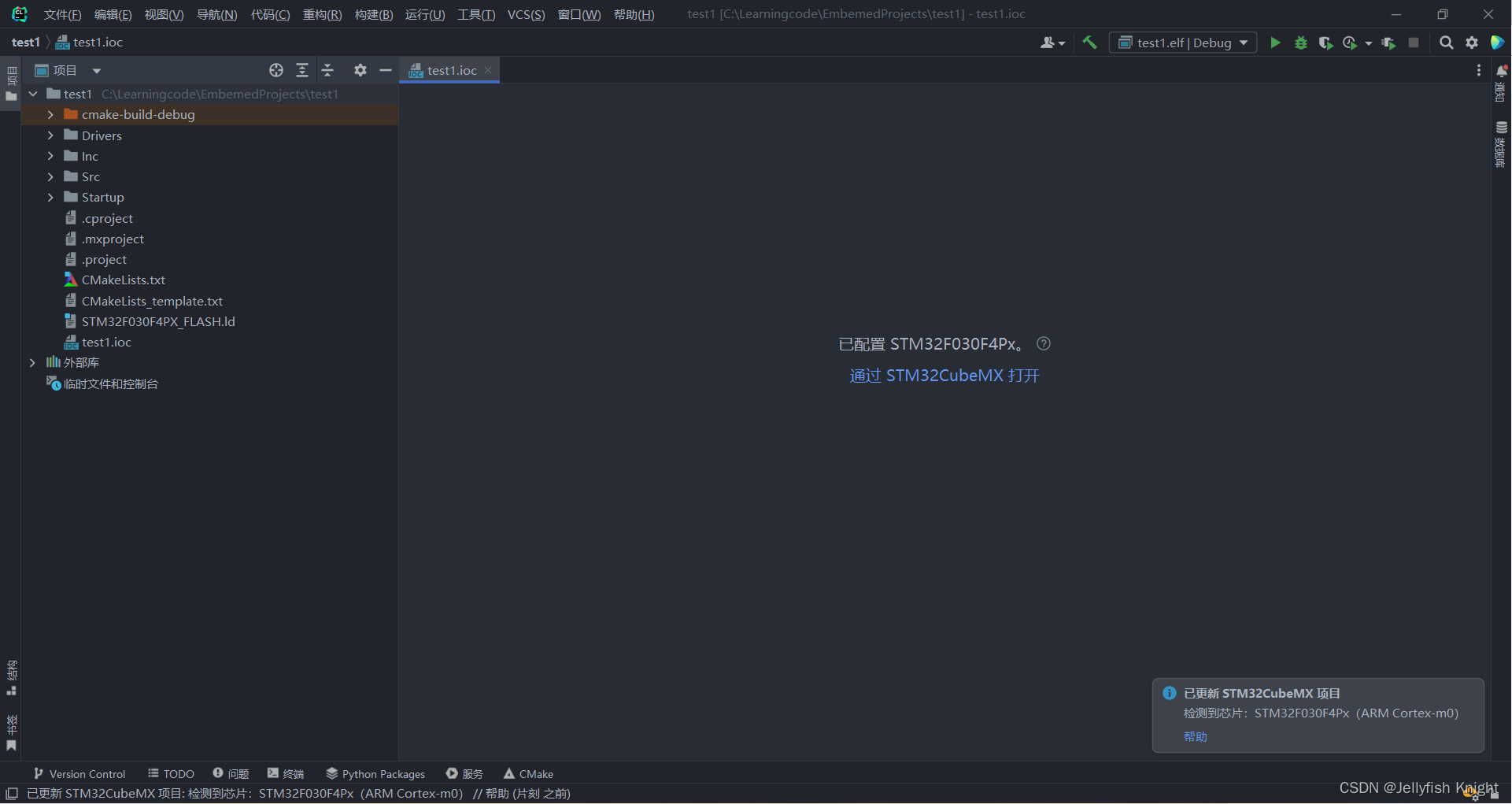Open IDE settings via the gear icon
The image size is (1512, 804).
click(1472, 43)
